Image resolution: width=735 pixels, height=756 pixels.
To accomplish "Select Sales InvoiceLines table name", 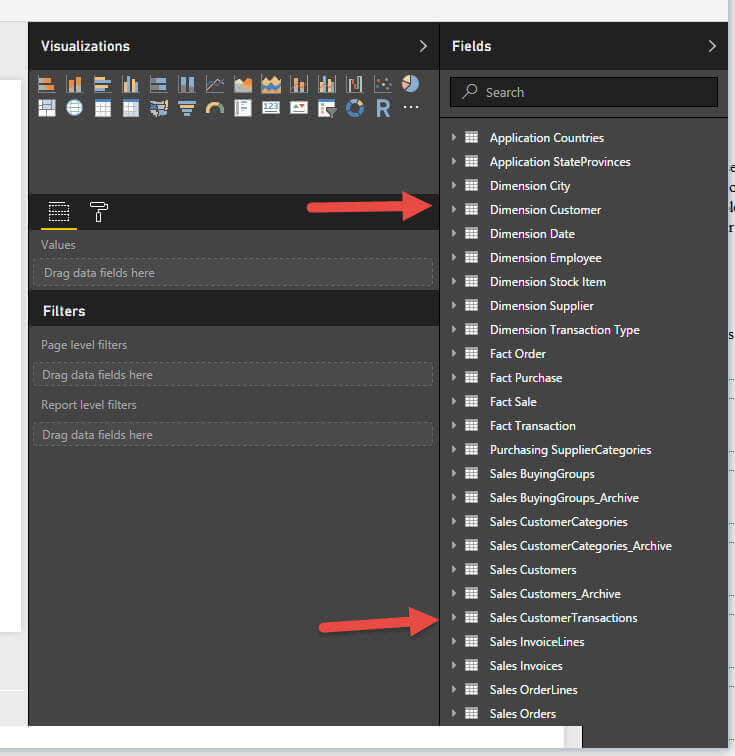I will pos(537,642).
